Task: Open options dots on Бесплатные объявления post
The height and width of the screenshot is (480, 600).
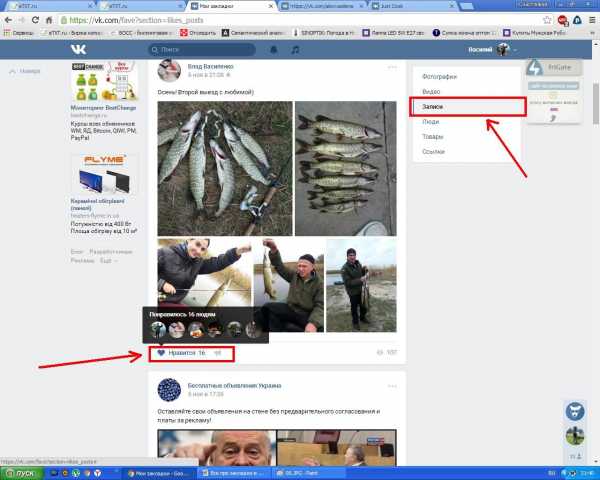Action: coord(392,386)
